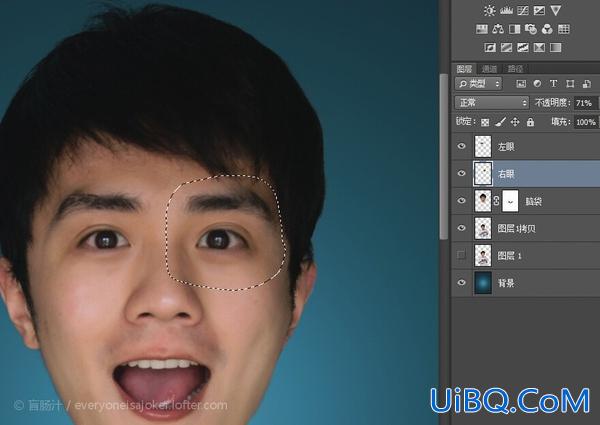
Task: Hide the 背景 layer
Action: coord(461,282)
